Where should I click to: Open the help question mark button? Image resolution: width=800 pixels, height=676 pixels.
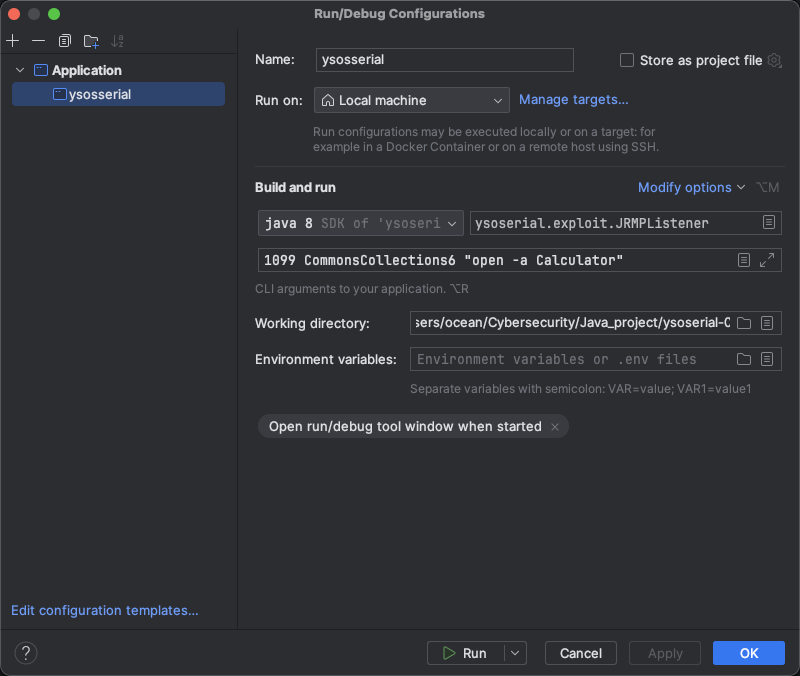coord(26,653)
